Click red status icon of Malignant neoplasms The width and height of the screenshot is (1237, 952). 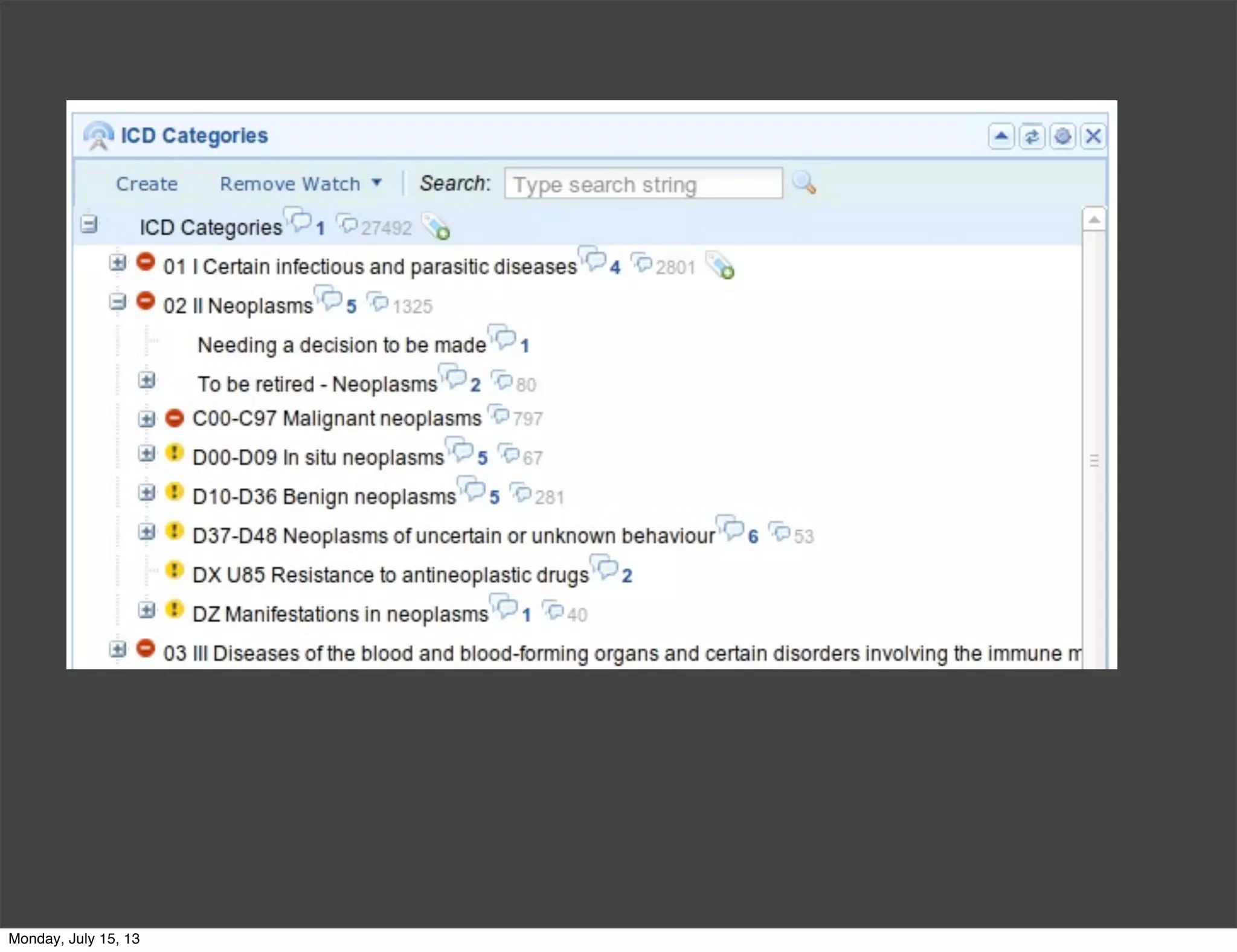[x=175, y=418]
